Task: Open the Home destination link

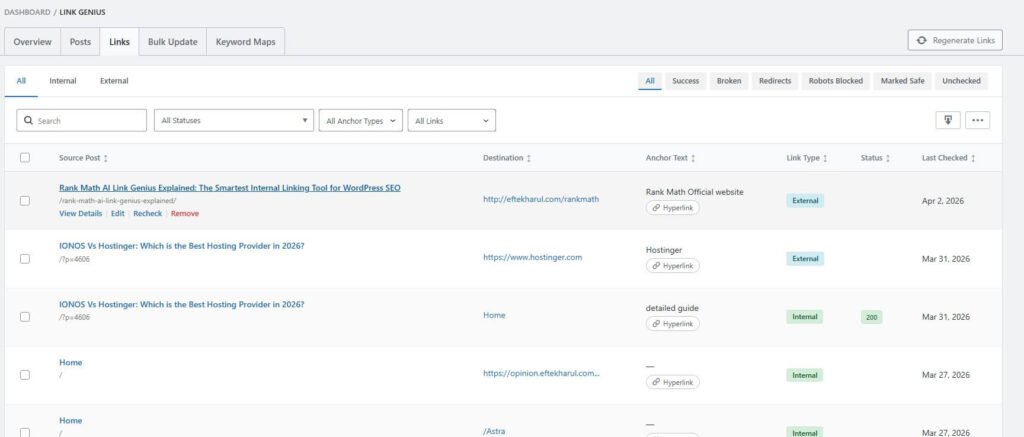Action: (494, 316)
